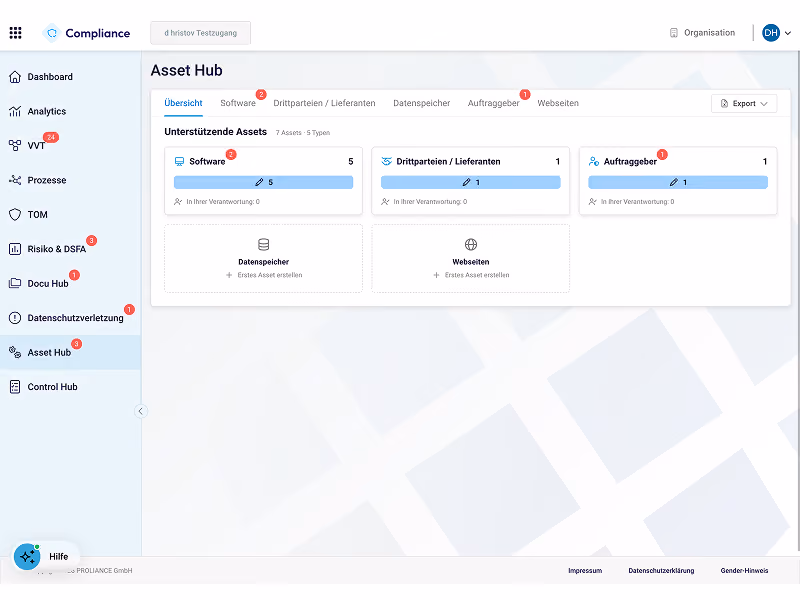This screenshot has width=800, height=600.
Task: Click the Dashboard house icon
Action: 15,77
